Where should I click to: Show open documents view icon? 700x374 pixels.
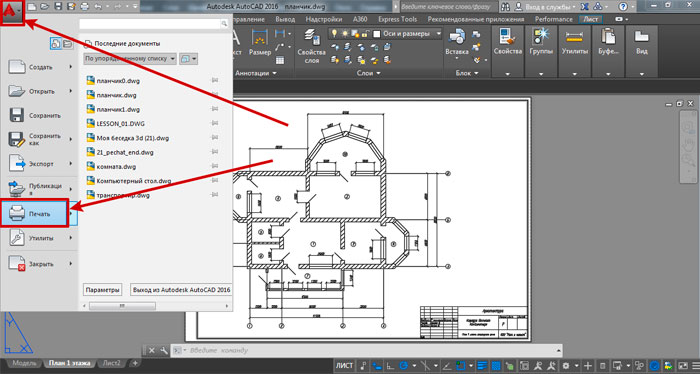pyautogui.click(x=67, y=44)
